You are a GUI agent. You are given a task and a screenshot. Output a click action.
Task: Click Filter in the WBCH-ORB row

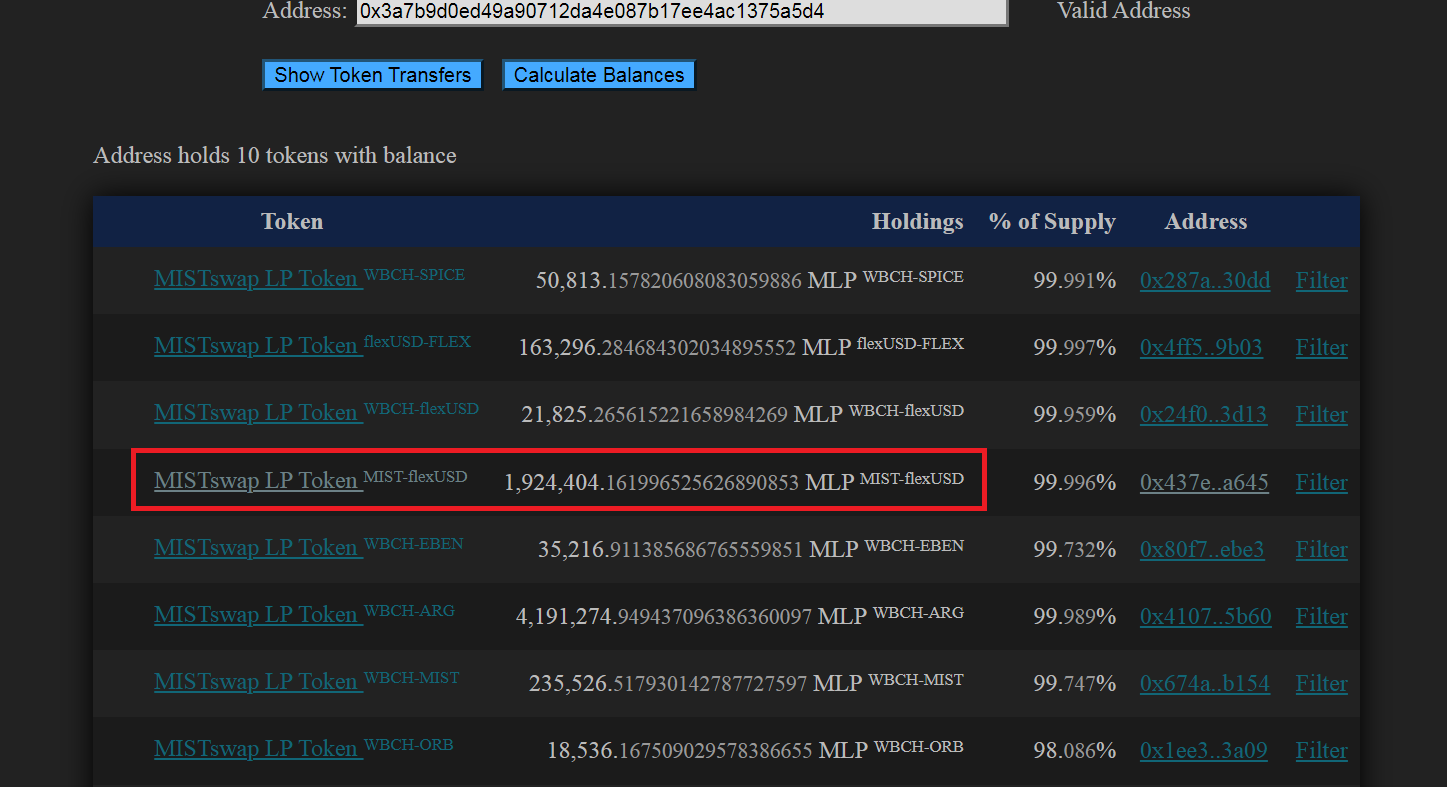(x=1322, y=750)
